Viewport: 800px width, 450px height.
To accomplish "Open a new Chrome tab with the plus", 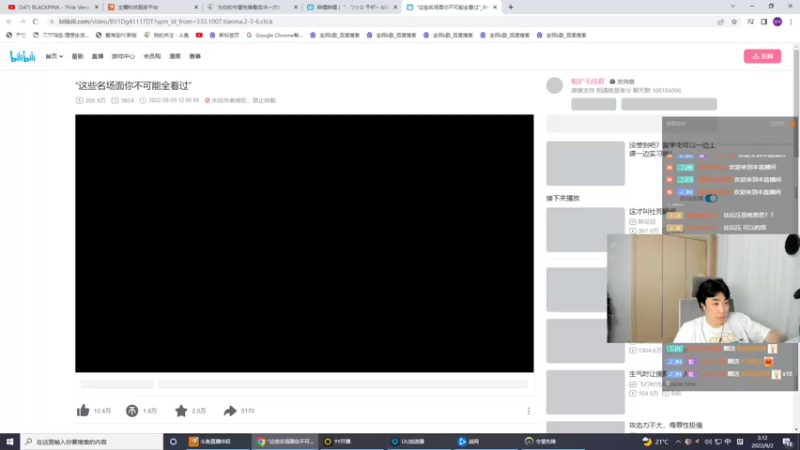I will (x=511, y=7).
